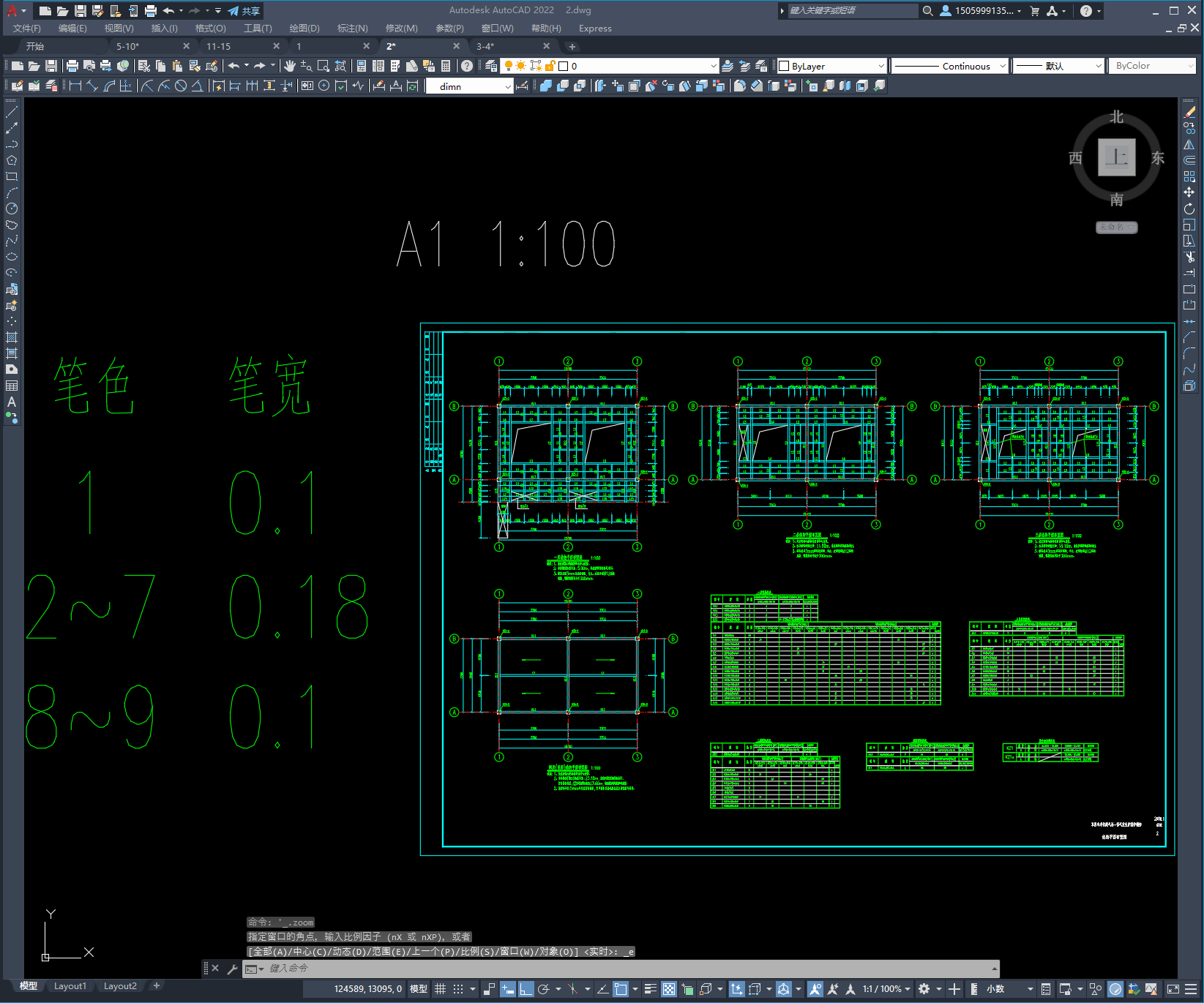This screenshot has width=1204, height=1003.
Task: Click the Plot printer icon in standard toolbar
Action: [72, 66]
